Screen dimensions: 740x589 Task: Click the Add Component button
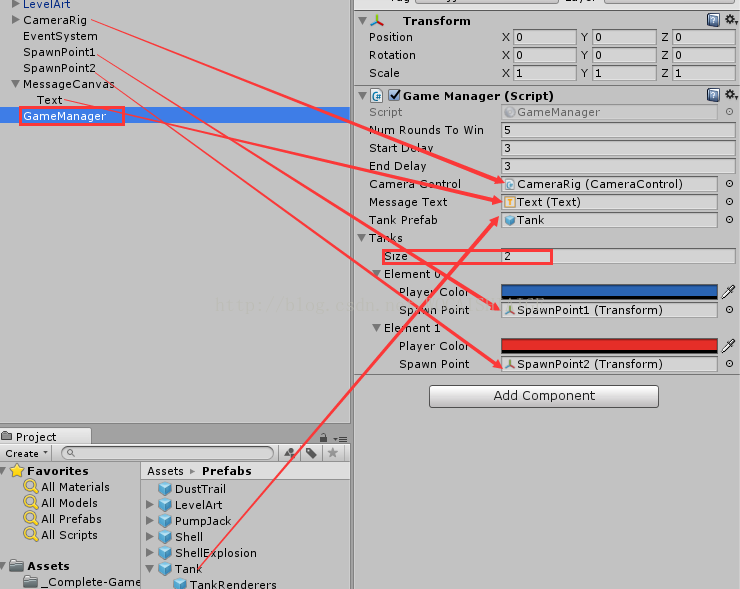coord(544,396)
